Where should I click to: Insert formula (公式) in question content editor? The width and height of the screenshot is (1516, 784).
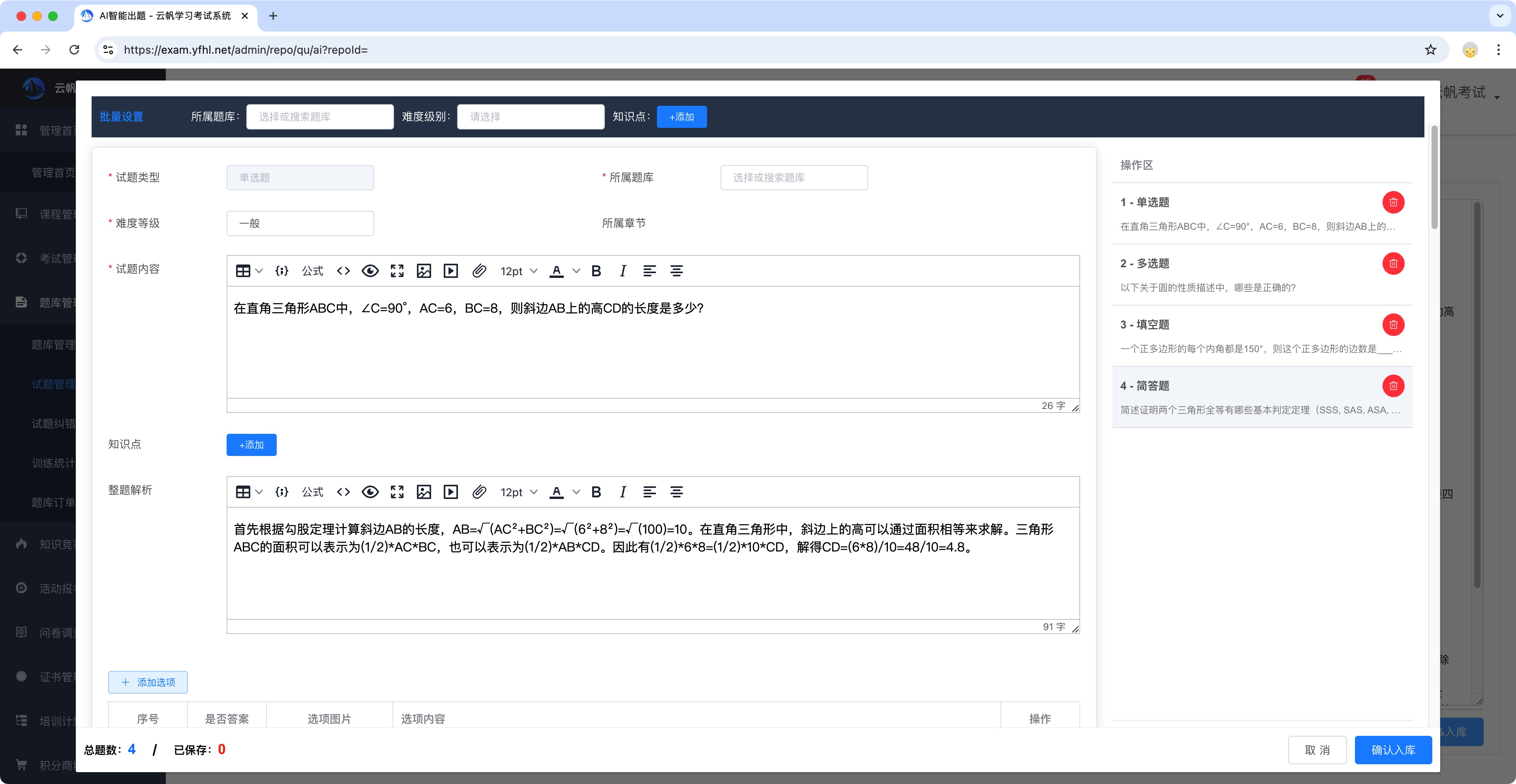point(313,271)
